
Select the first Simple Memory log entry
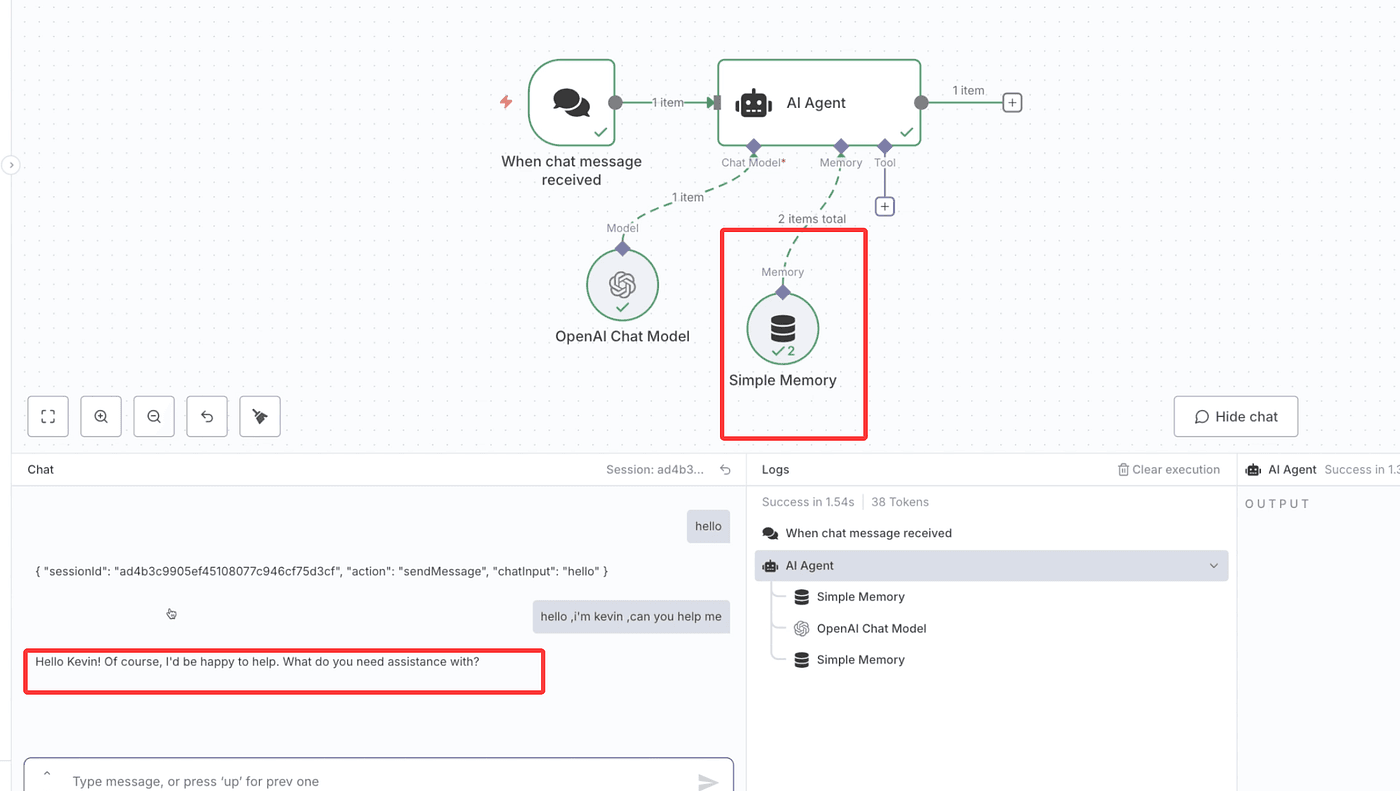click(860, 597)
